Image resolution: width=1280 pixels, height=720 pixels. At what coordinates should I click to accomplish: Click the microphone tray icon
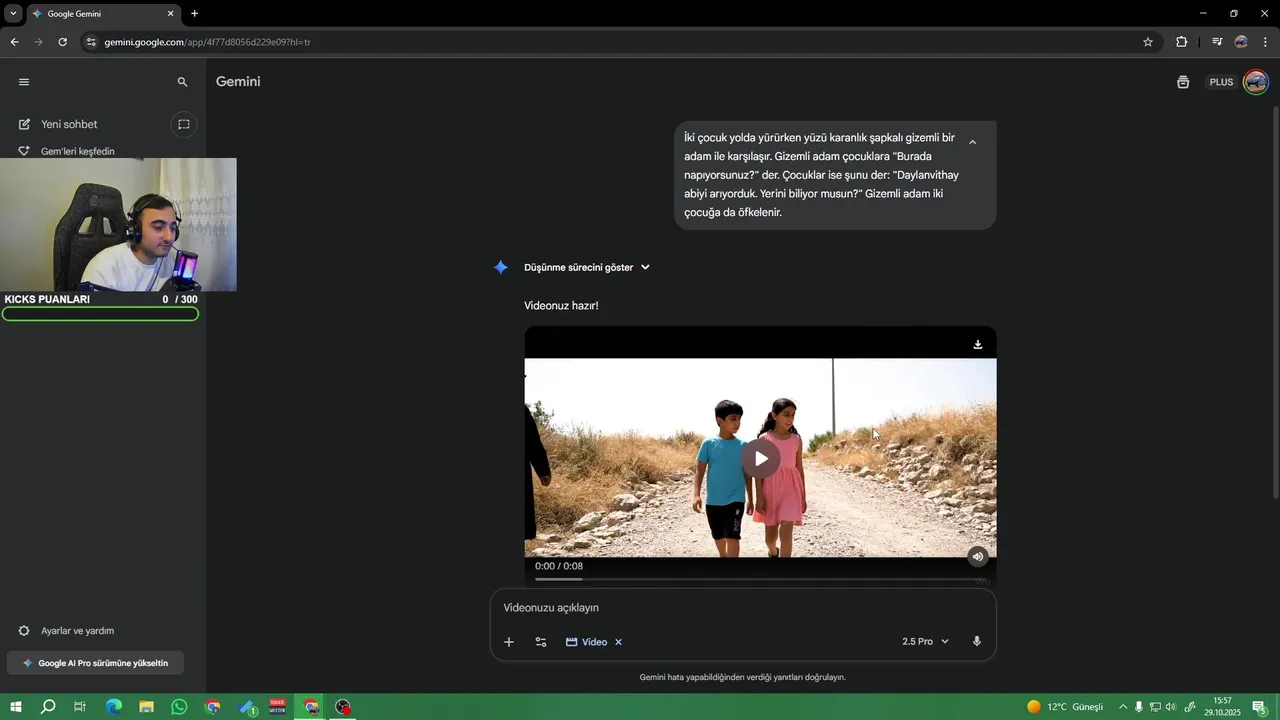pyautogui.click(x=1139, y=707)
